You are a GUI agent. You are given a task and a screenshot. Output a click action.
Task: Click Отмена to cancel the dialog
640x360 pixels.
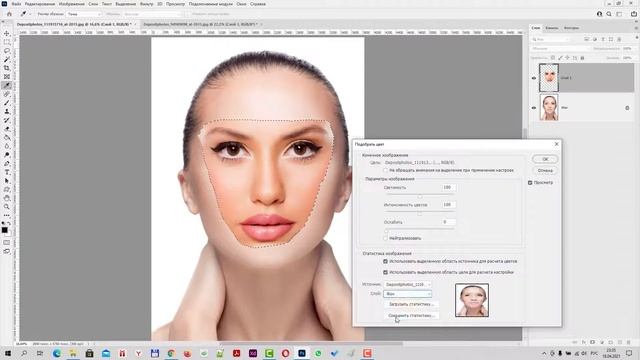[x=545, y=171]
